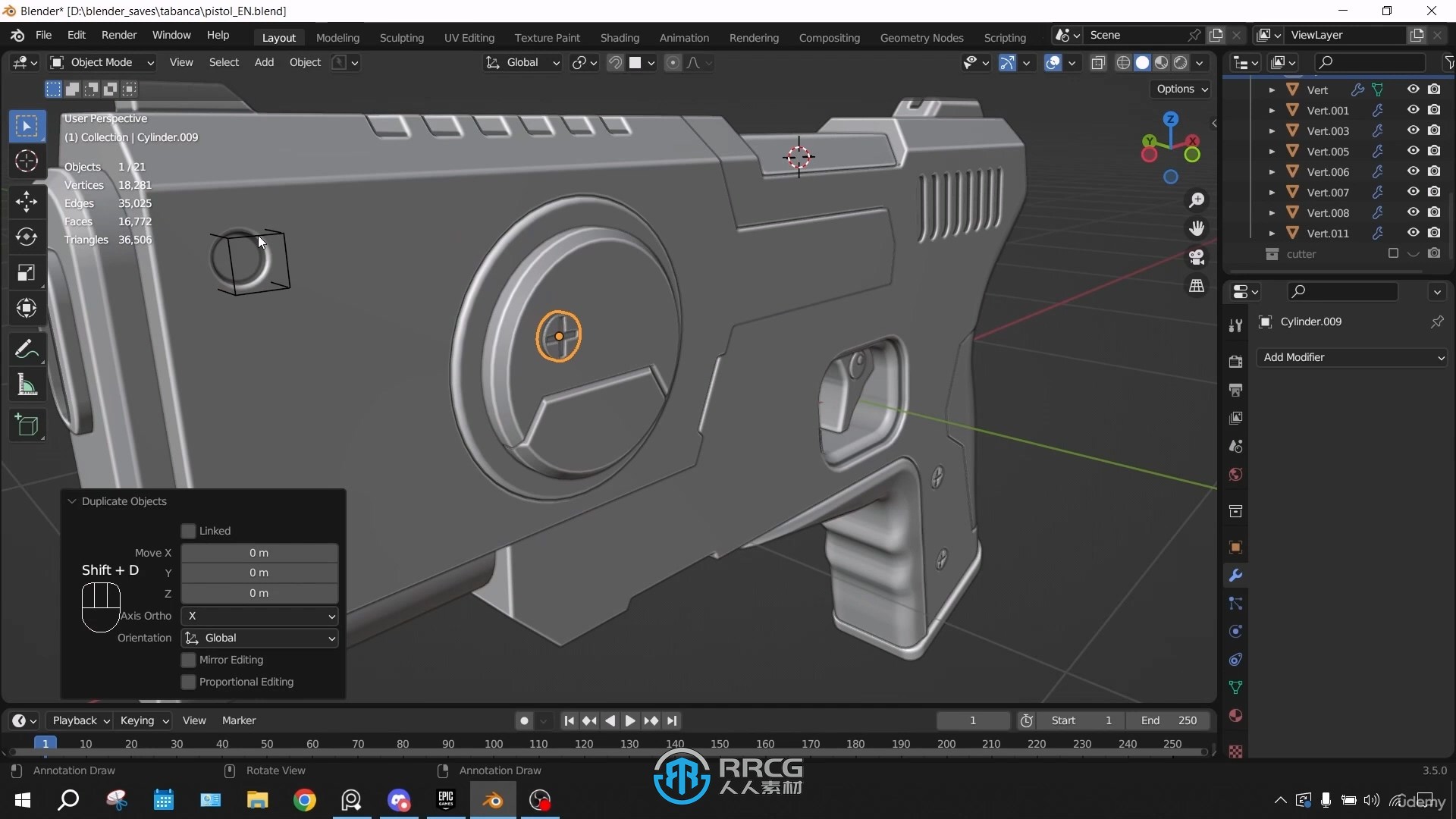
Task: Disable Vert.008 render camera icon
Action: 1434,212
